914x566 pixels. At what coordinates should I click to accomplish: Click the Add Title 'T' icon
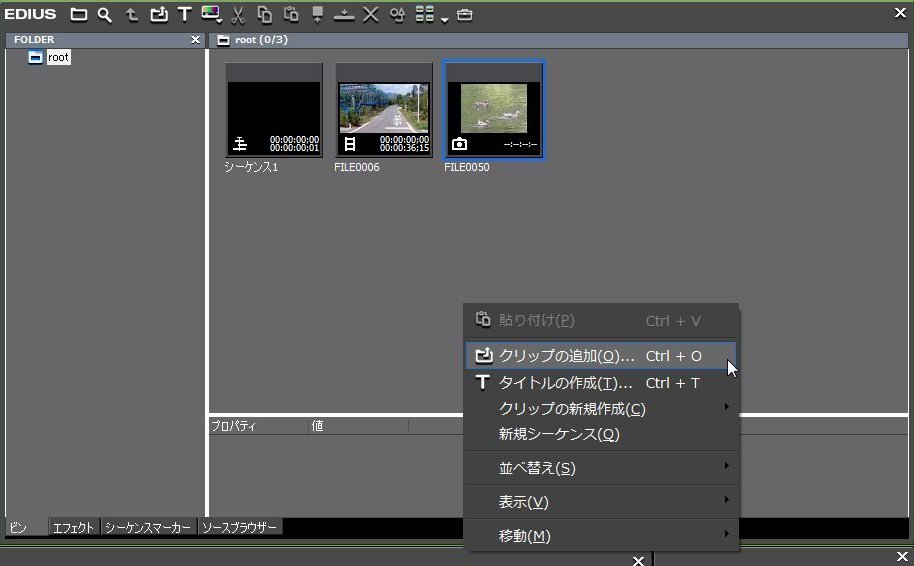click(x=184, y=15)
